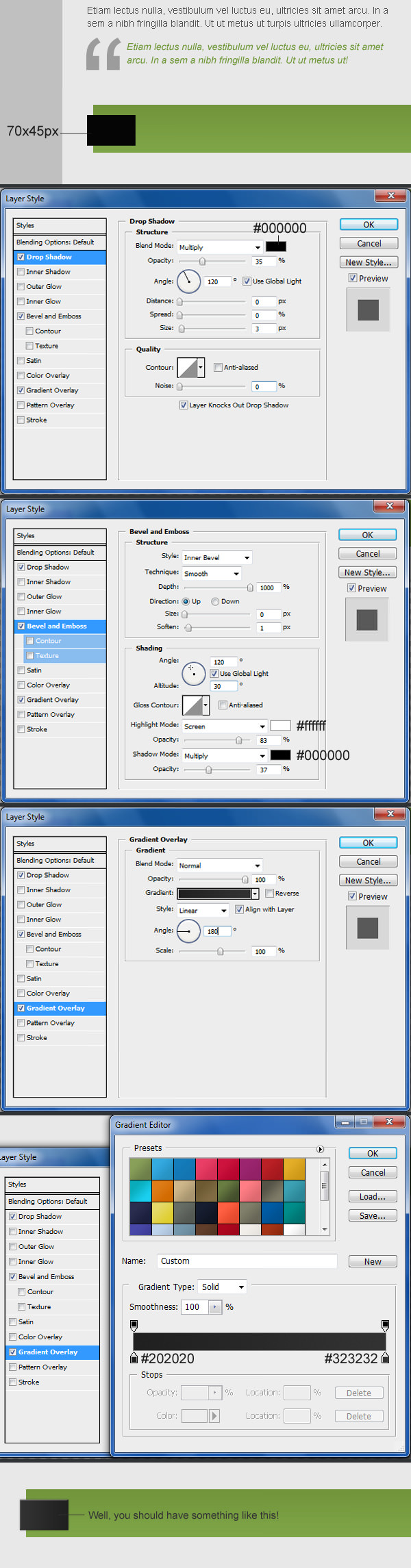Select the #323232 color stop below gradient bar

[x=385, y=1358]
